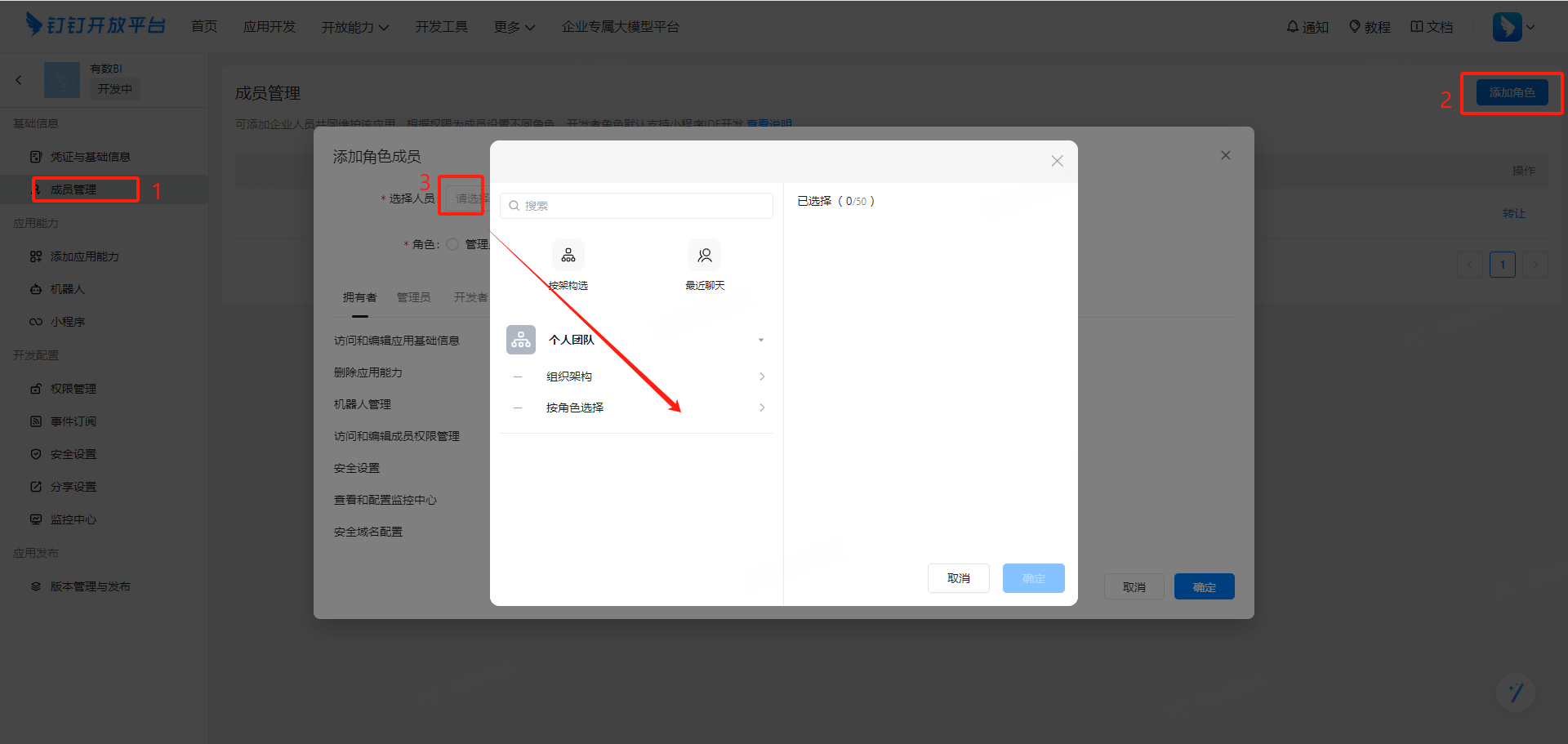Expand the 按角色选择 row
Image resolution: width=1568 pixels, height=744 pixels.
(761, 408)
